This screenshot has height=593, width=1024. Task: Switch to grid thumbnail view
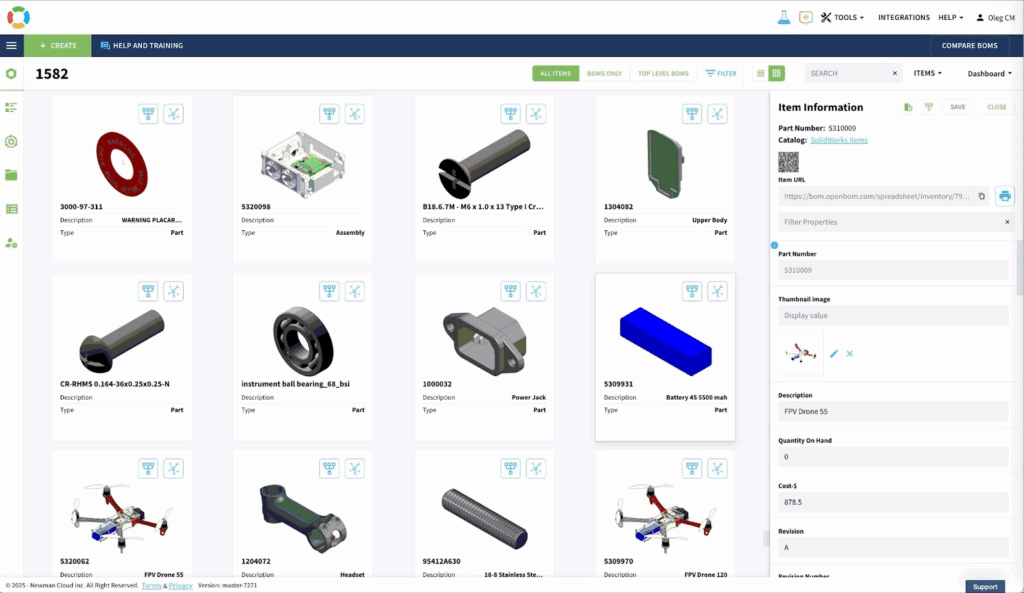tap(777, 73)
